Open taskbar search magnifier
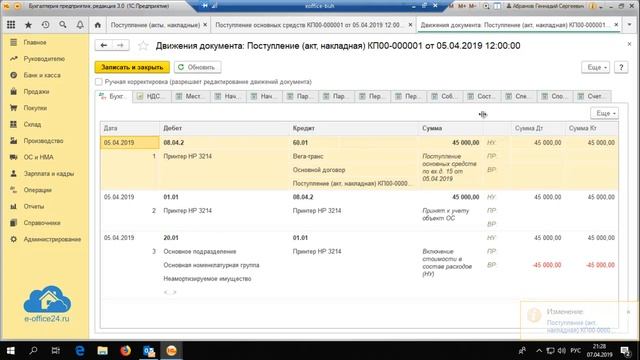Screen dimensions: 640x360 33,351
